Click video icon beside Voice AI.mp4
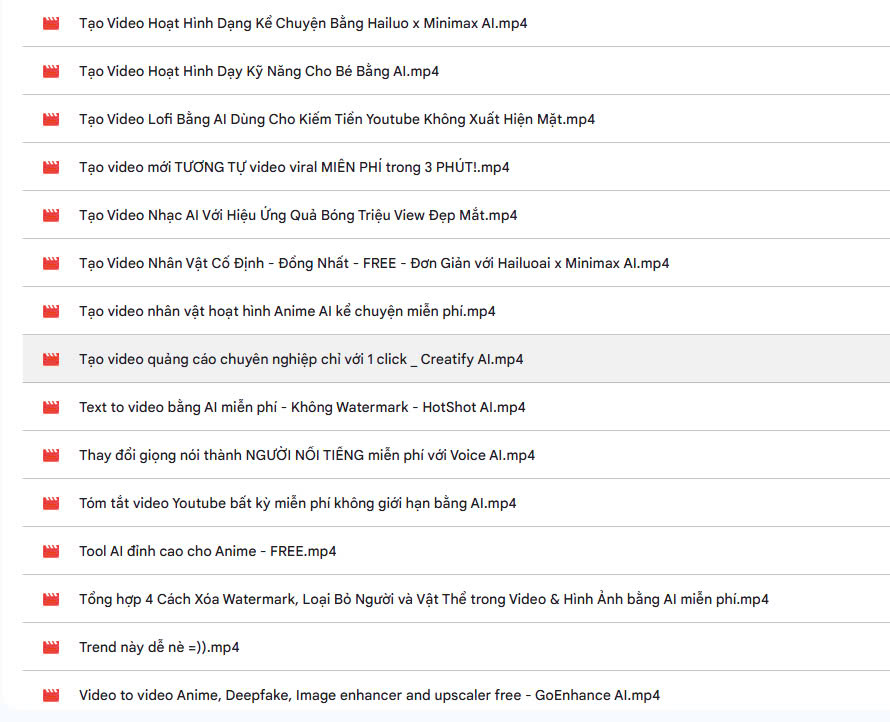The height and width of the screenshot is (722, 890). coord(51,455)
